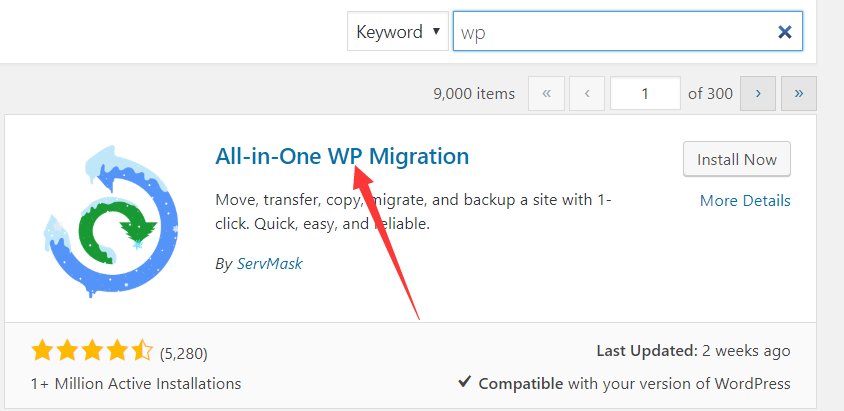Viewport: 844px width, 411px height.
Task: Click the Compatible checkmark icon
Action: click(x=465, y=383)
